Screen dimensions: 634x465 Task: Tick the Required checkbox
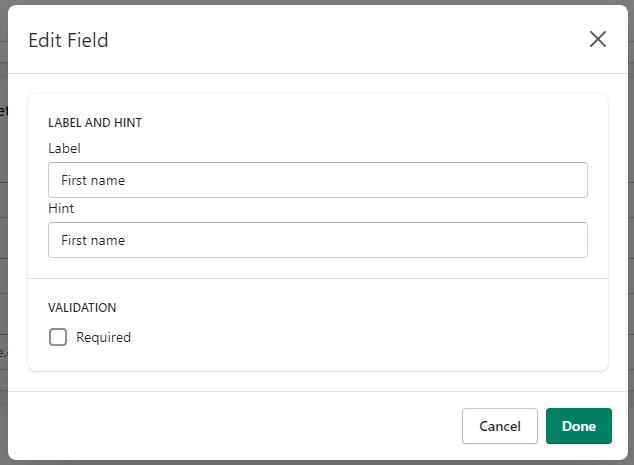[x=58, y=337]
